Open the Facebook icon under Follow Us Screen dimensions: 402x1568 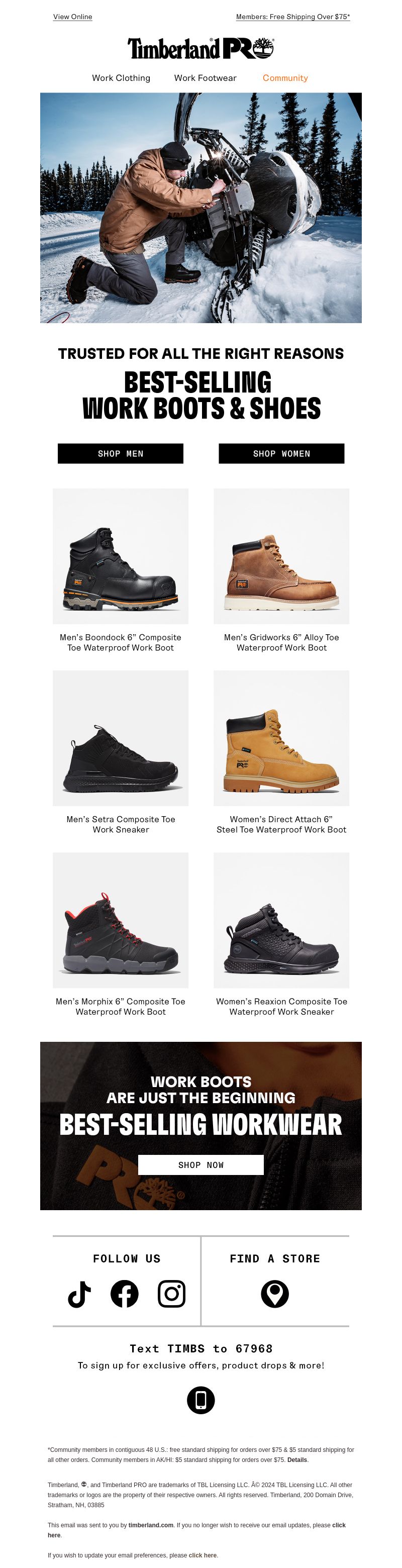point(125,1294)
